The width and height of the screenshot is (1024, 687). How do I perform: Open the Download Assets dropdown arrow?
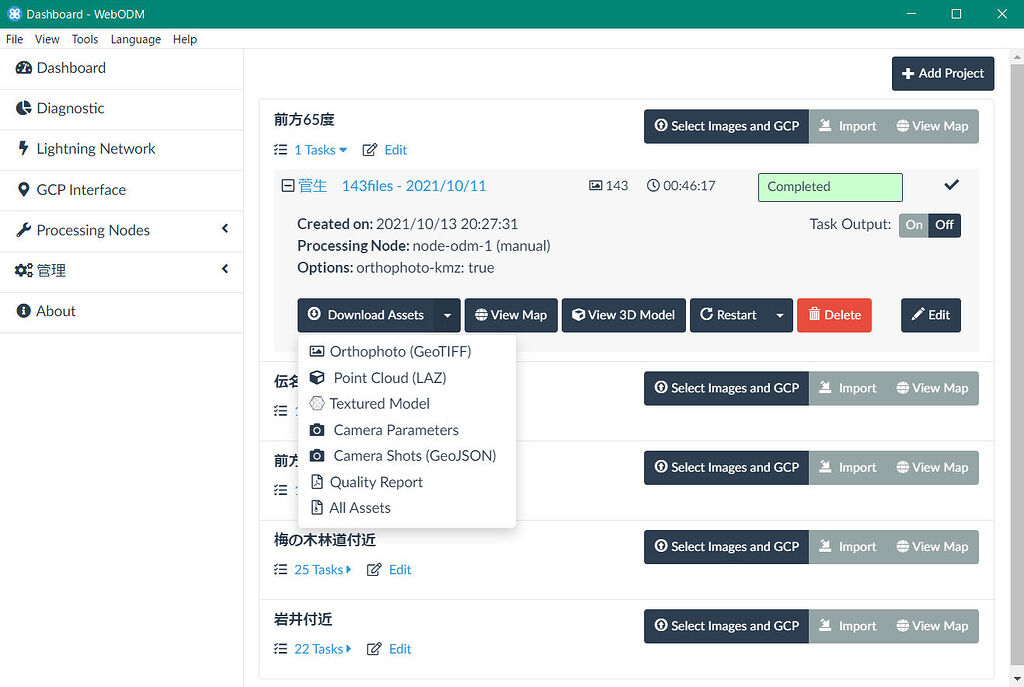tap(447, 315)
